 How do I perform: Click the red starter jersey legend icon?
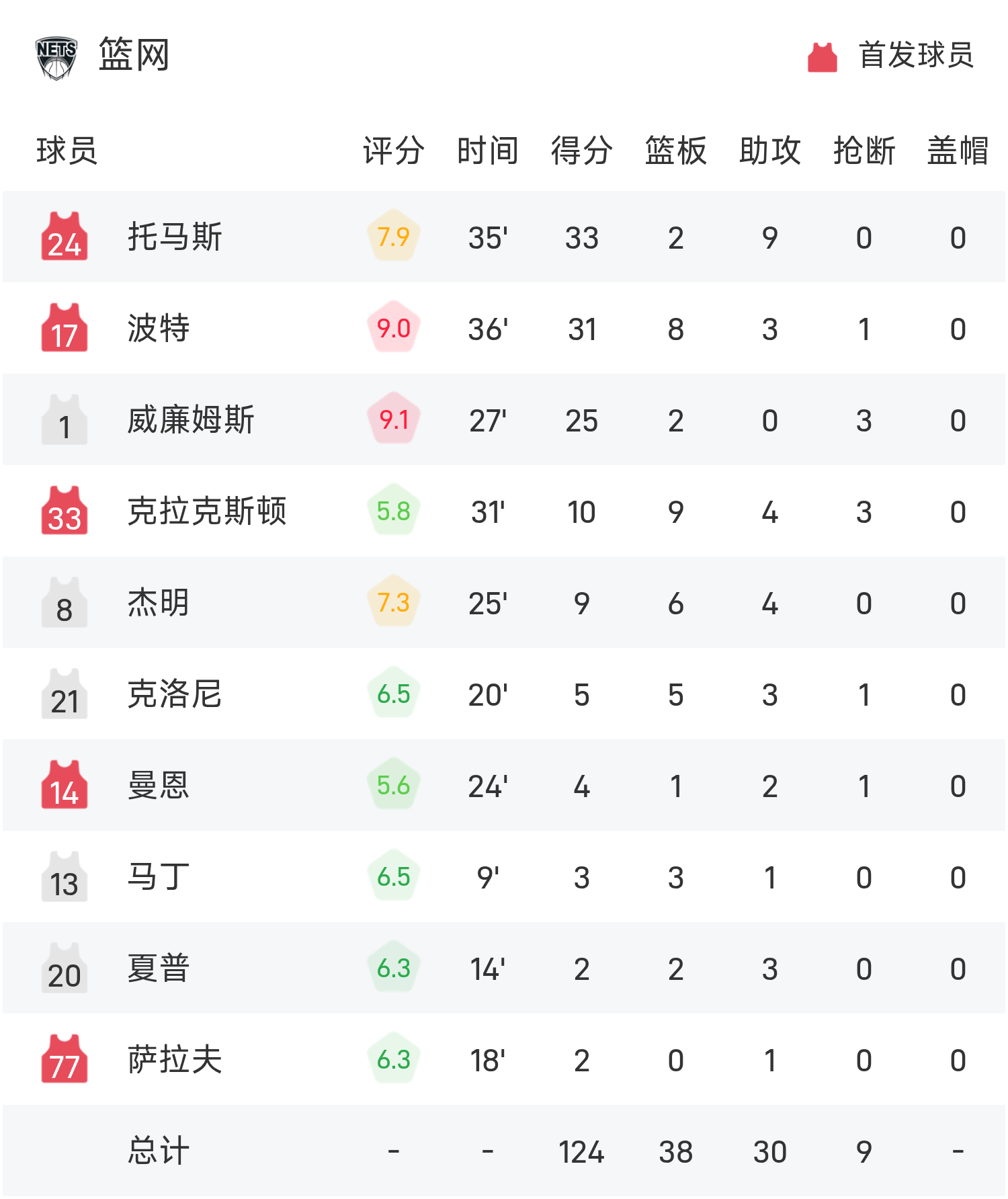(x=822, y=57)
